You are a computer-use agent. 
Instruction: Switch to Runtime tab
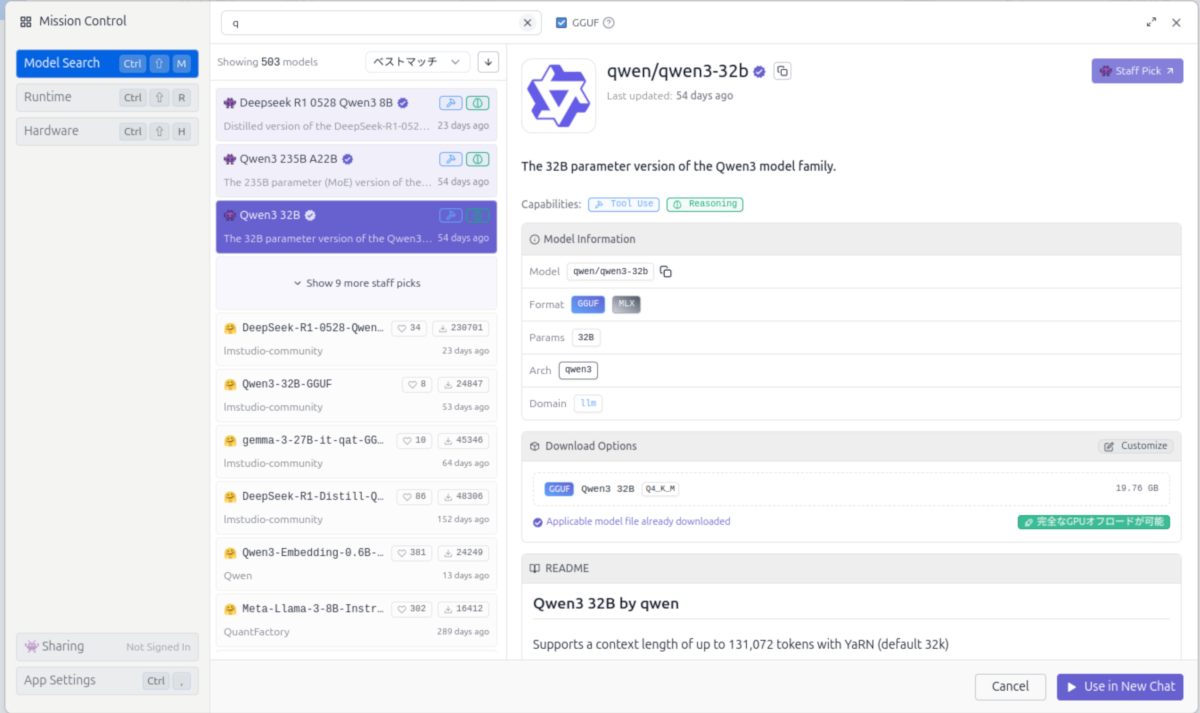point(107,97)
